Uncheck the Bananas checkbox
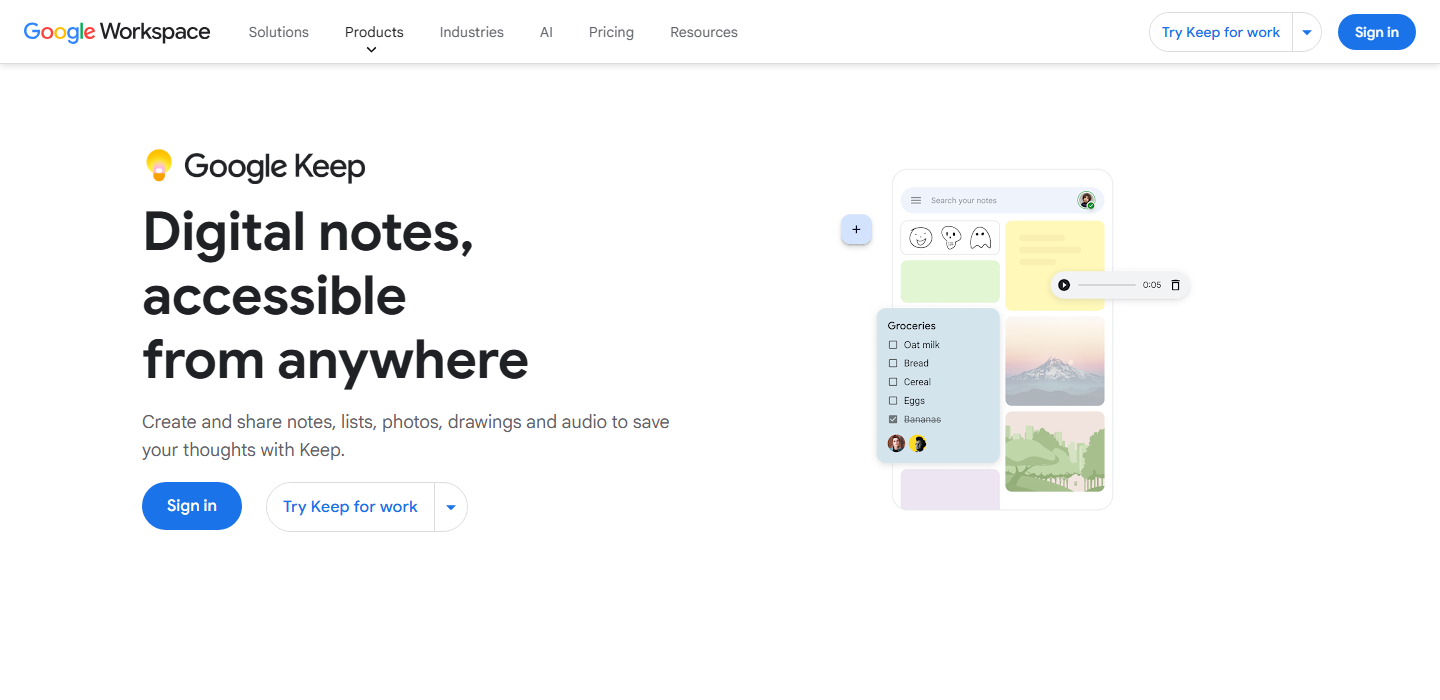Viewport: 1440px width, 700px height. pos(893,419)
